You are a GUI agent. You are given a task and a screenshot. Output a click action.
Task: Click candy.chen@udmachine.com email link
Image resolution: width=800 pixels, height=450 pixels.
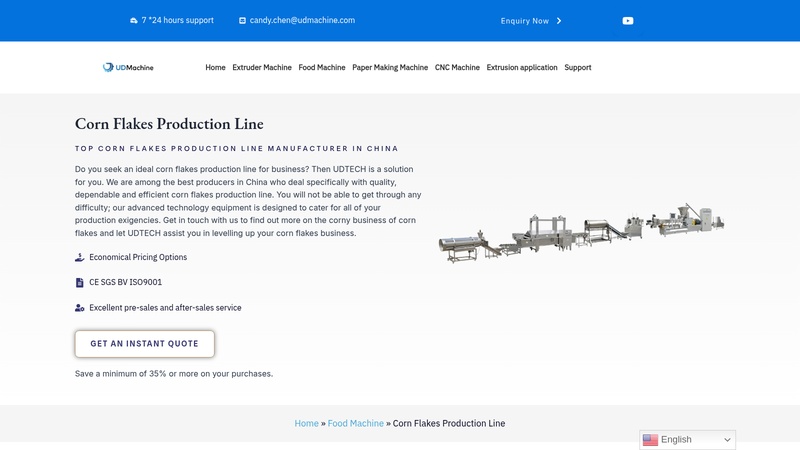click(x=302, y=20)
